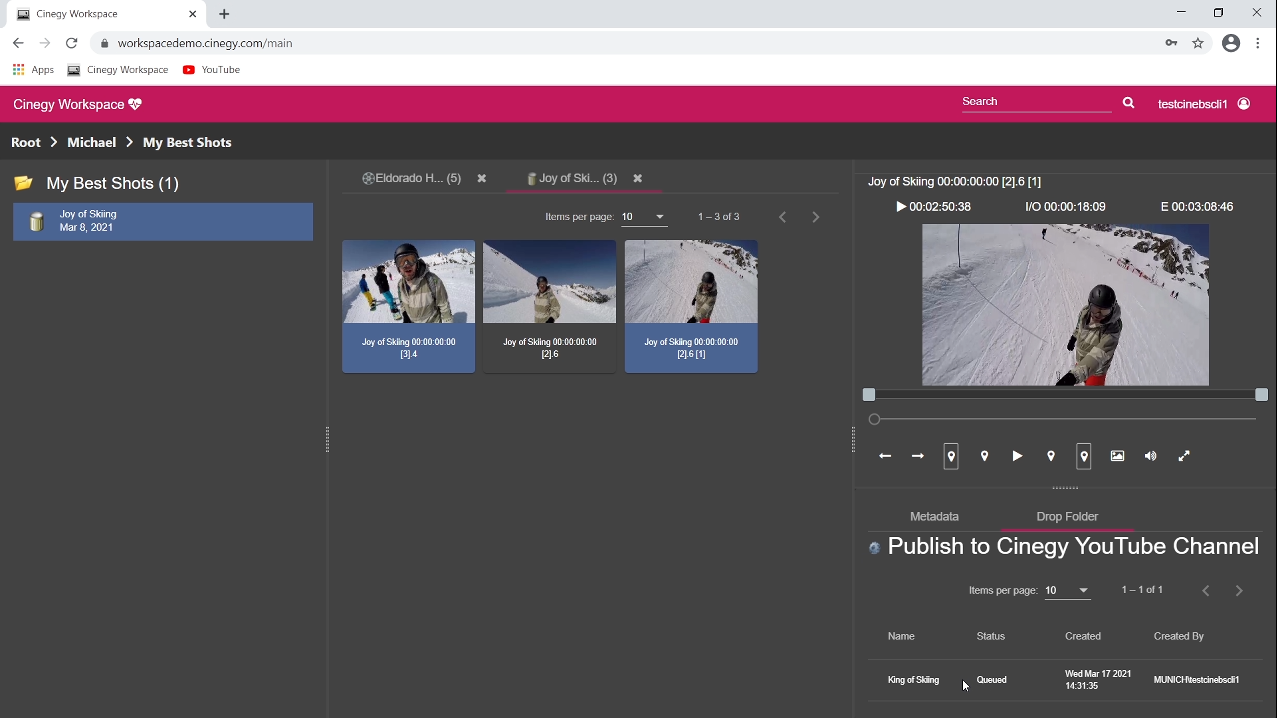Viewport: 1277px width, 718px height.
Task: Go to Michael in the breadcrumb
Action: click(92, 142)
